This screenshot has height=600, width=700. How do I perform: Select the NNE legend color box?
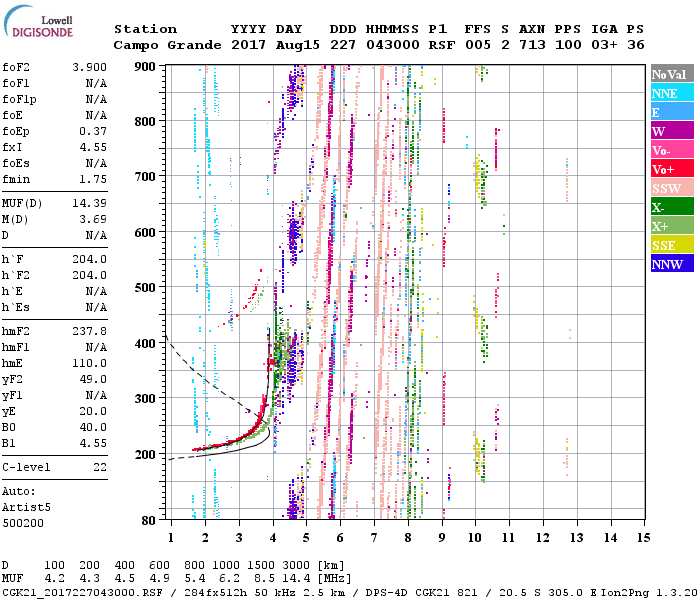pyautogui.click(x=671, y=93)
